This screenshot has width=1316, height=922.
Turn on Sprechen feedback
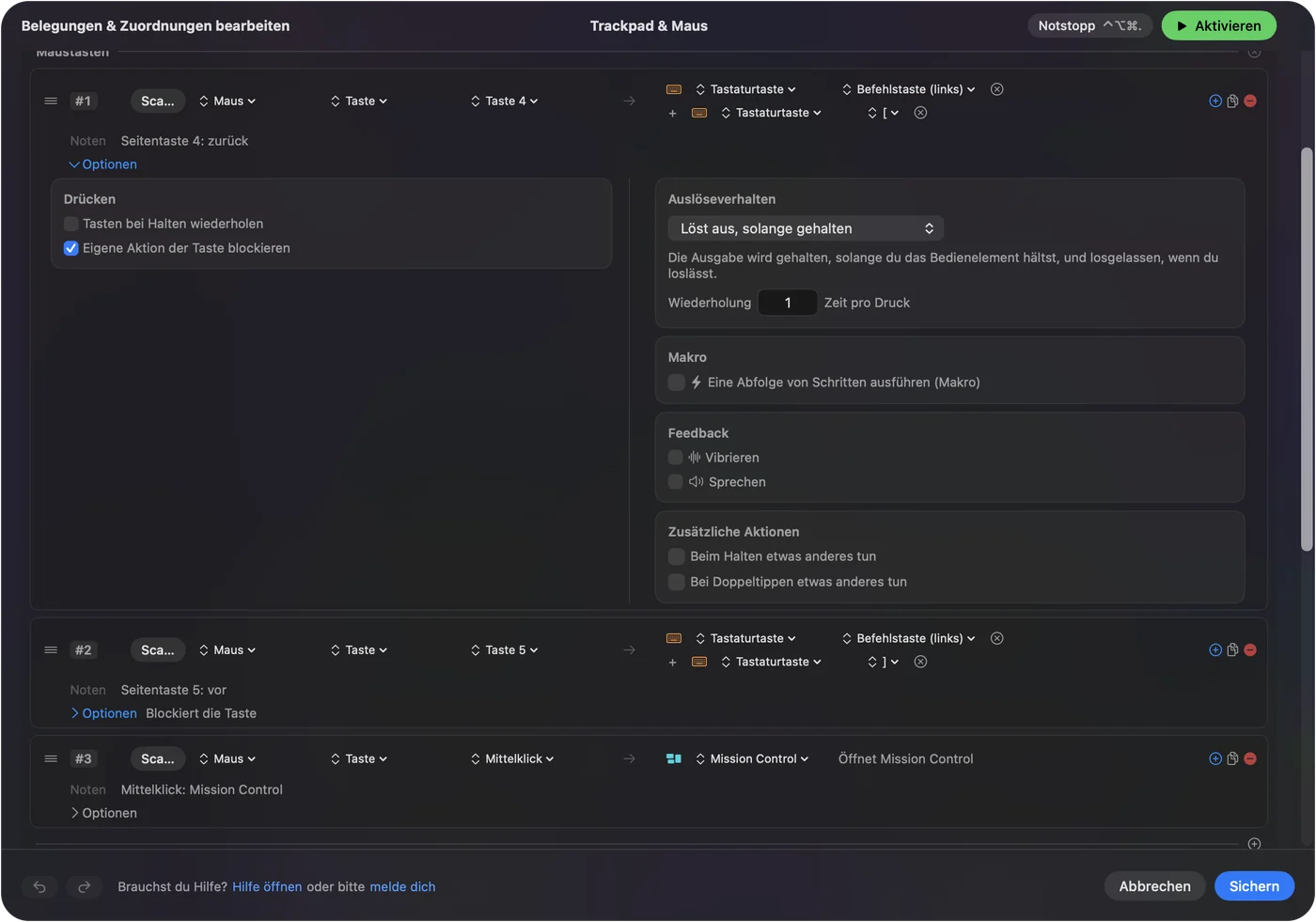(x=675, y=482)
